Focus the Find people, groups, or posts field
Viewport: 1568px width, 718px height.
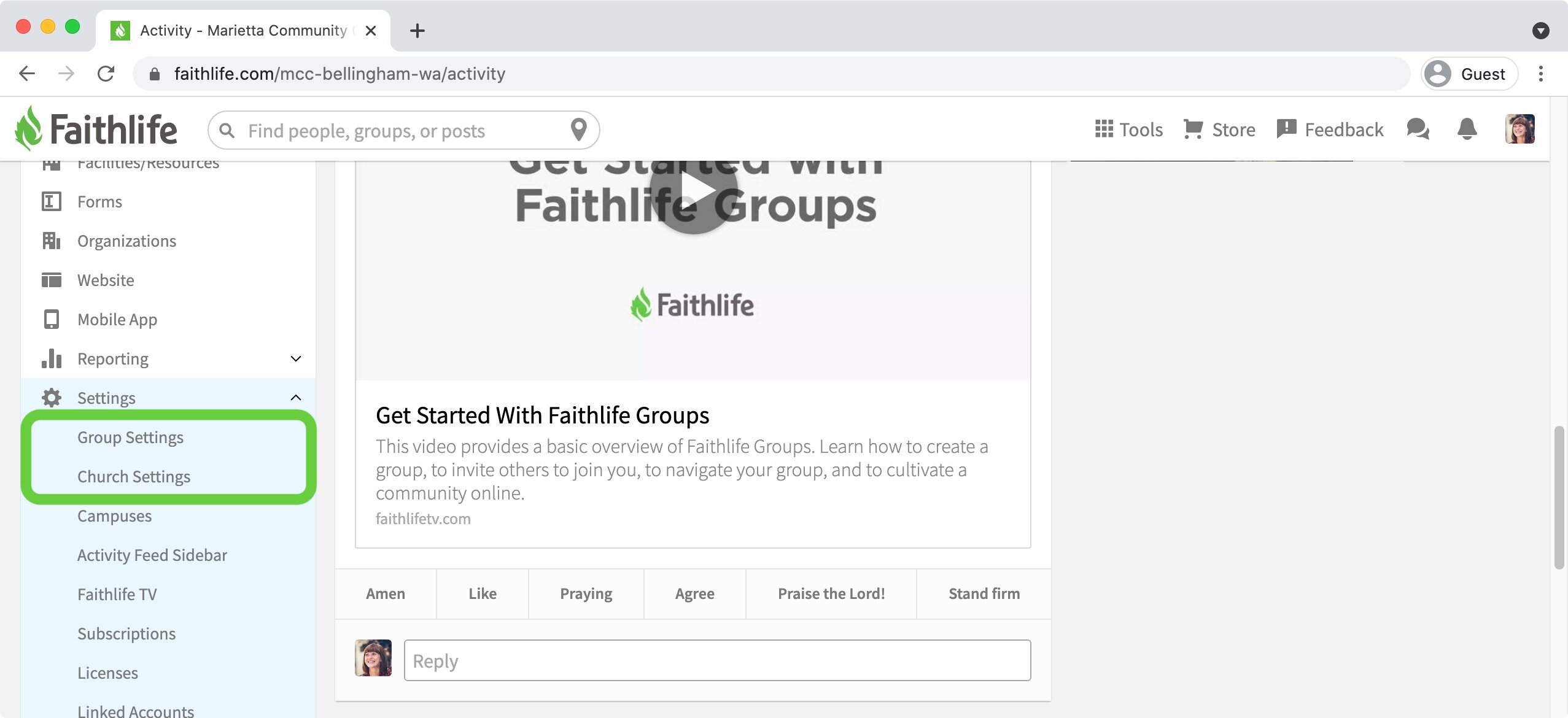click(x=405, y=130)
